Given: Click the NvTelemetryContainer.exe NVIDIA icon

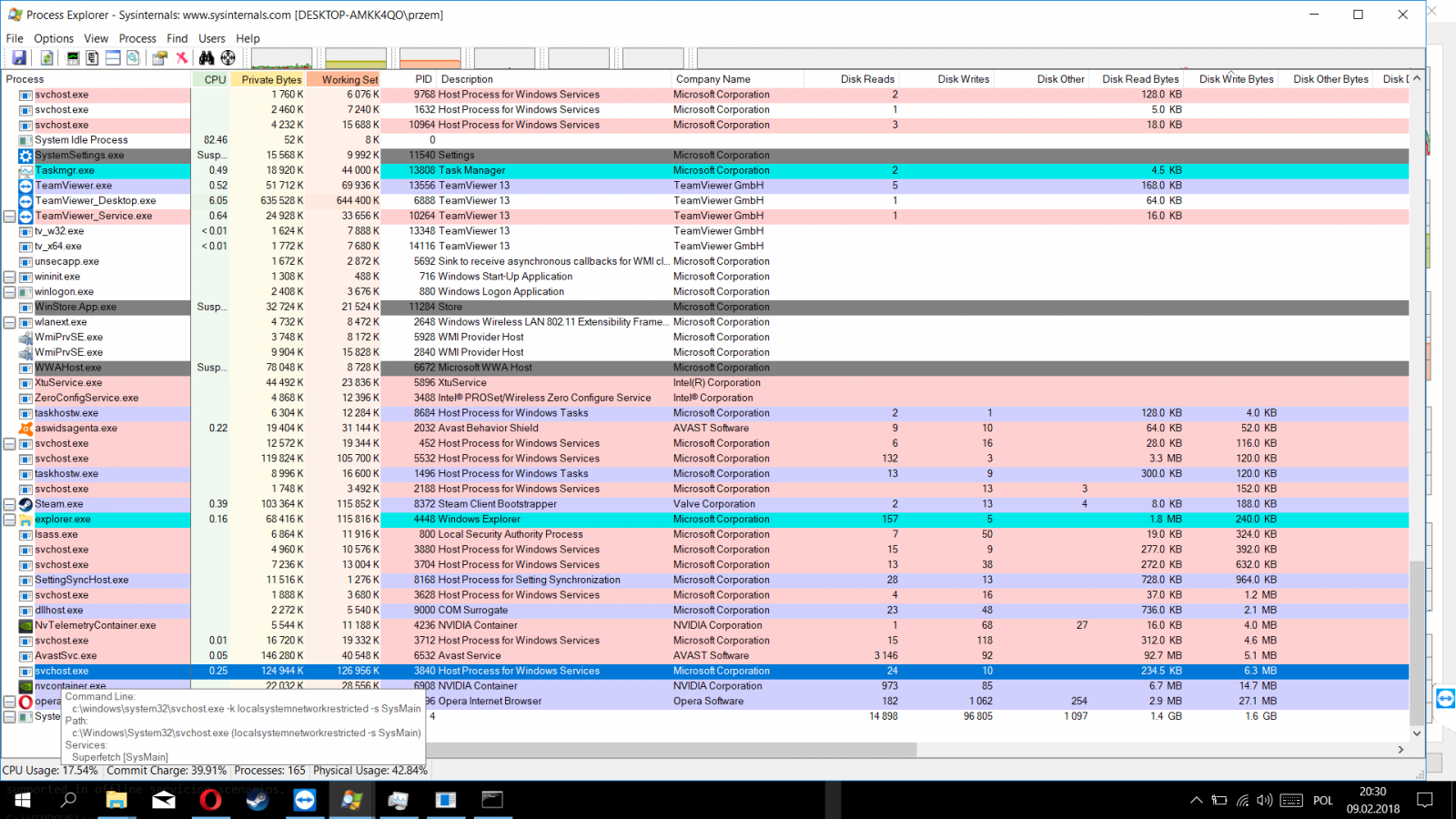Looking at the screenshot, I should 26,626.
